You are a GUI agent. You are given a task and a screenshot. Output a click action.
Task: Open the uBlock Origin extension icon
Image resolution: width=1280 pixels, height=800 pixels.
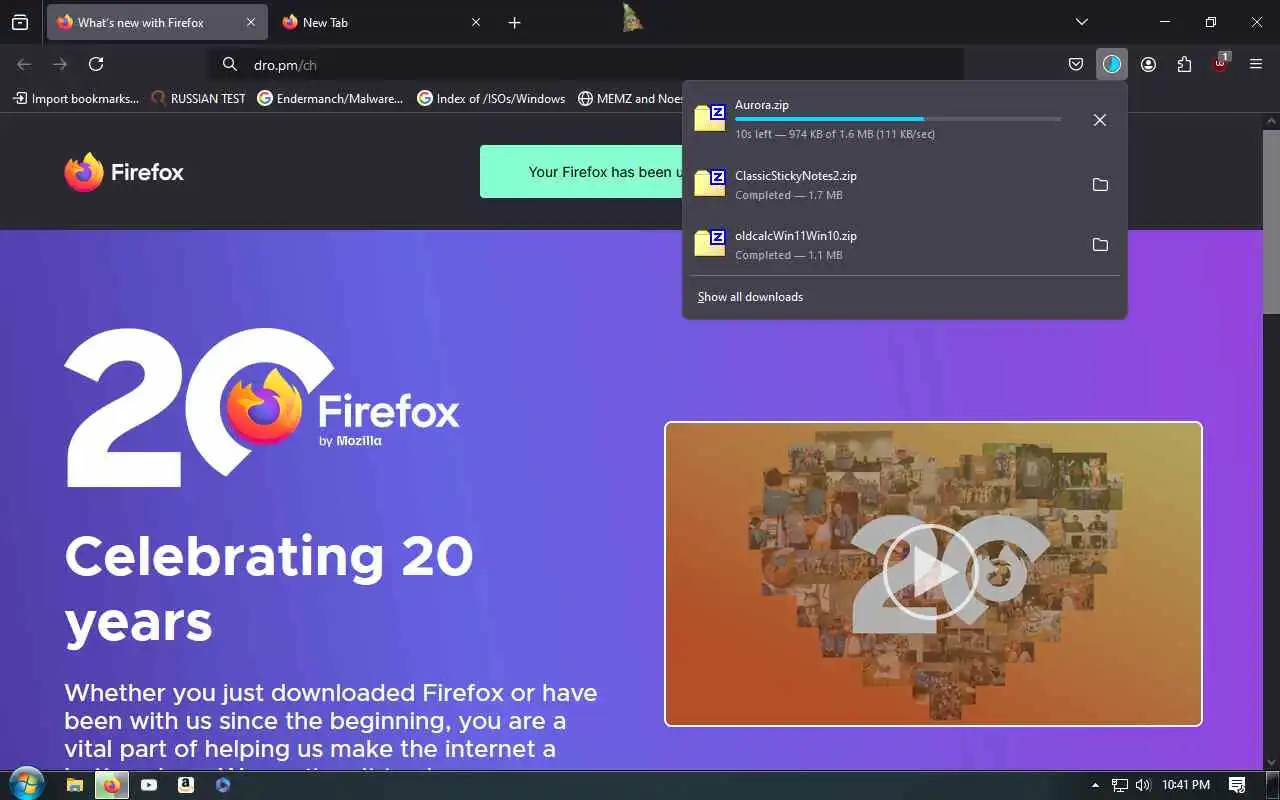[1220, 64]
